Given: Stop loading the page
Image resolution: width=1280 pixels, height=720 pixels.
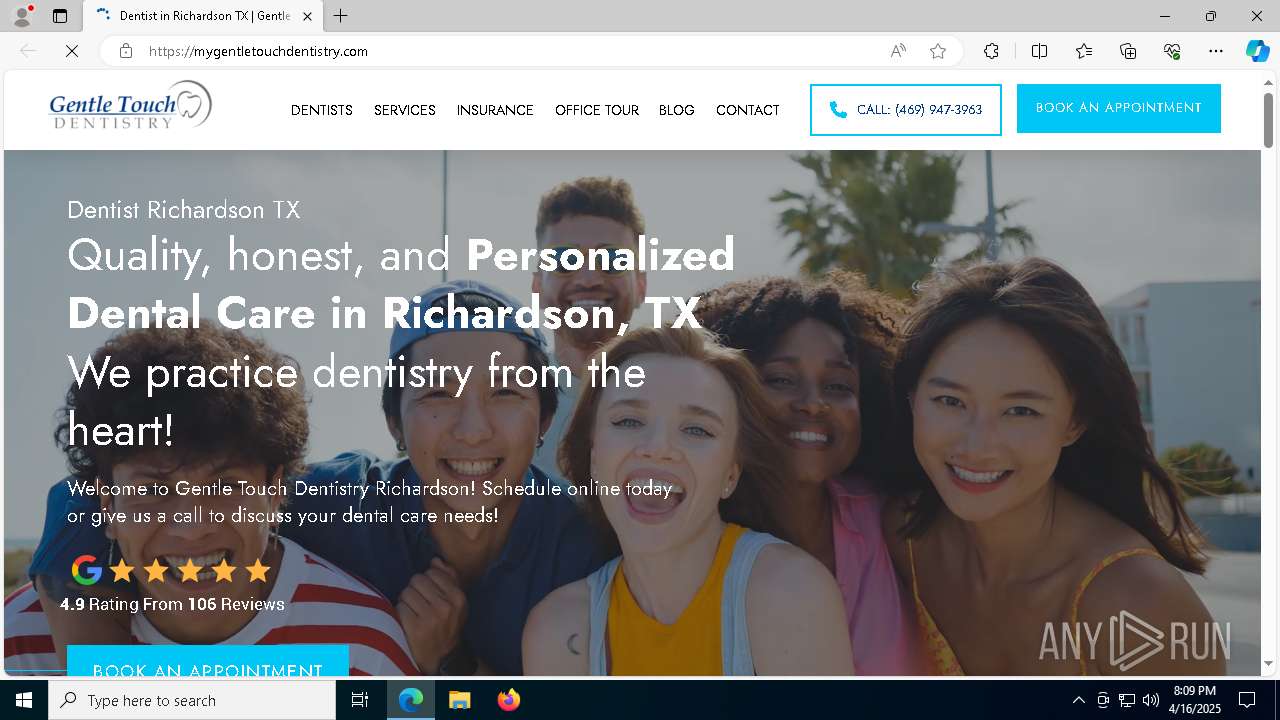Looking at the screenshot, I should click(72, 51).
